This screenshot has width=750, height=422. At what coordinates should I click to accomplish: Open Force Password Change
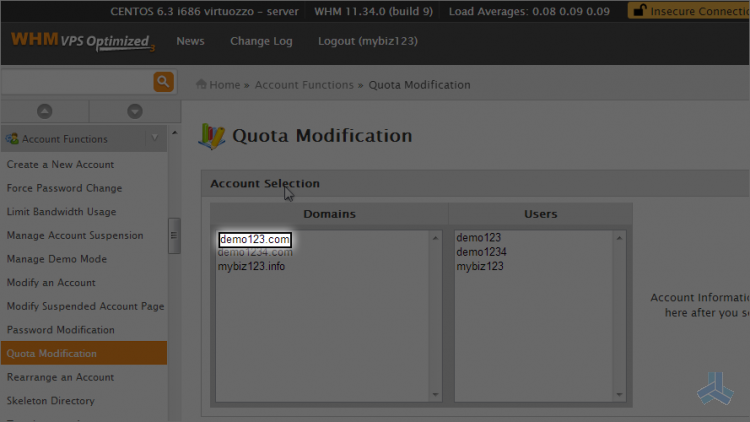[x=64, y=188]
